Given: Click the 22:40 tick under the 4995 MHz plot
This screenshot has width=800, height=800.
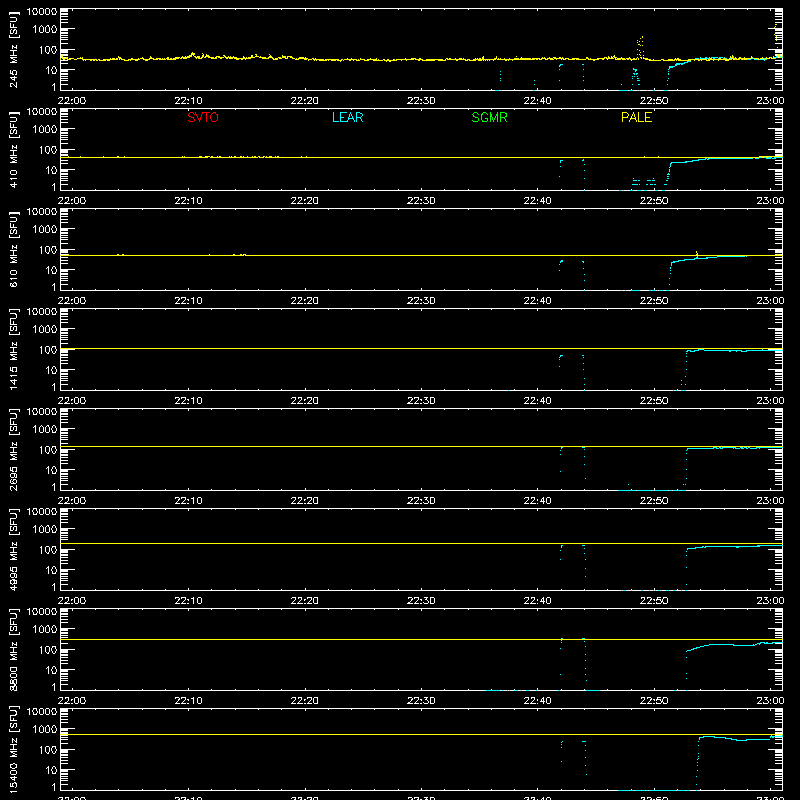Looking at the screenshot, I should 537,601.
